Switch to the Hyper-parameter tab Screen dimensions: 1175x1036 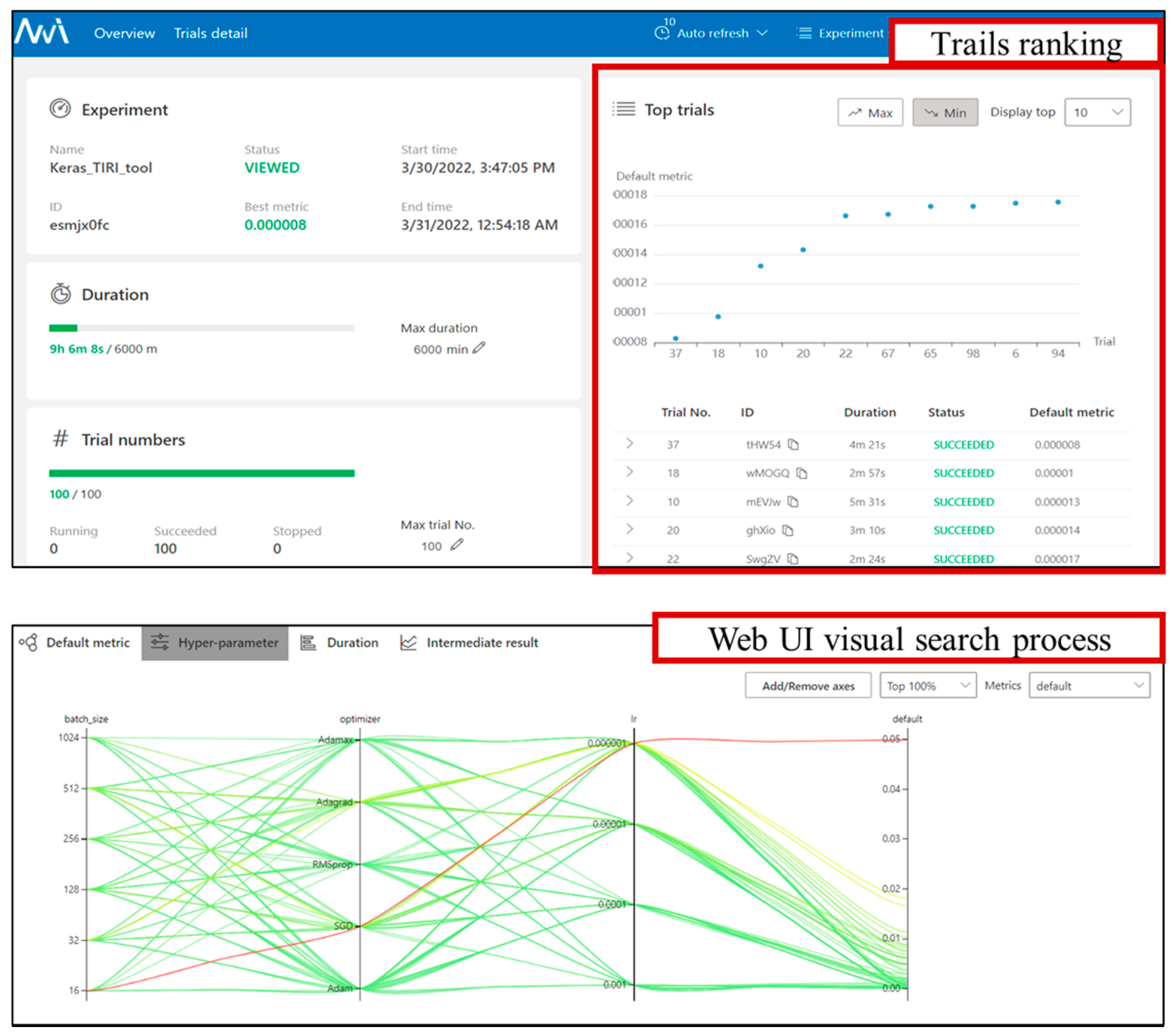pos(215,642)
